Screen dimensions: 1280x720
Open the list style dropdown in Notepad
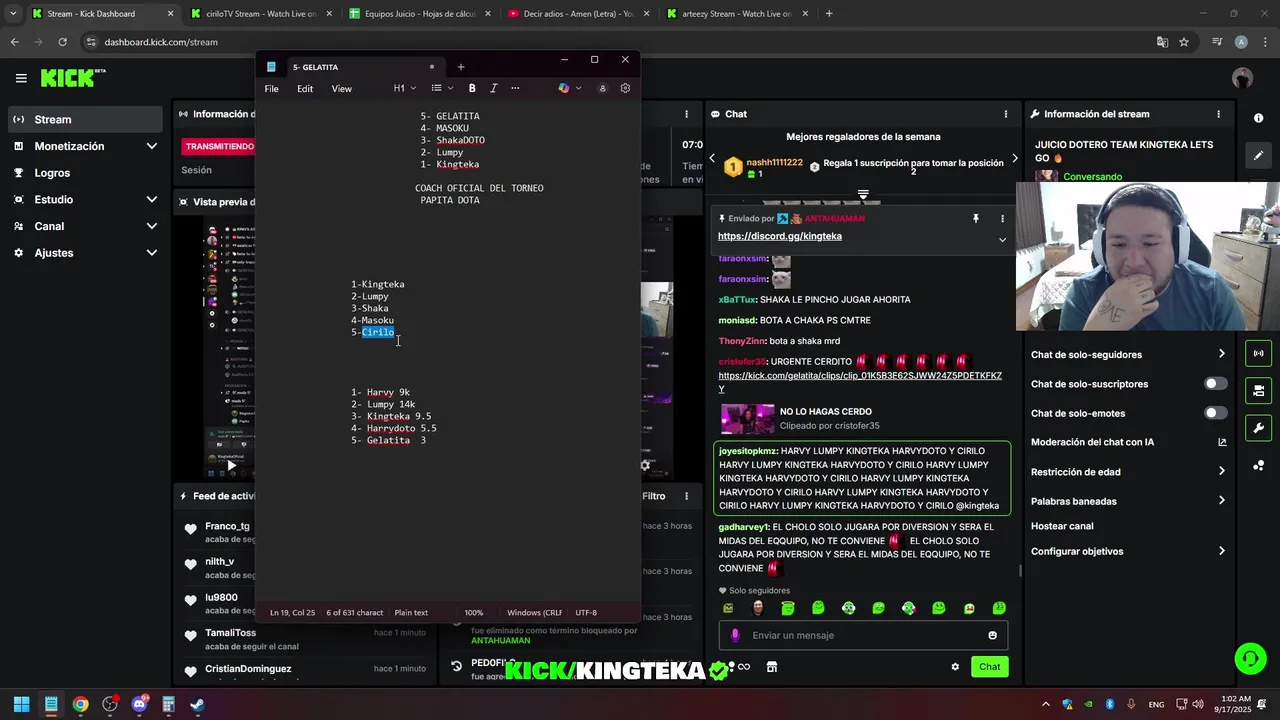click(x=441, y=88)
